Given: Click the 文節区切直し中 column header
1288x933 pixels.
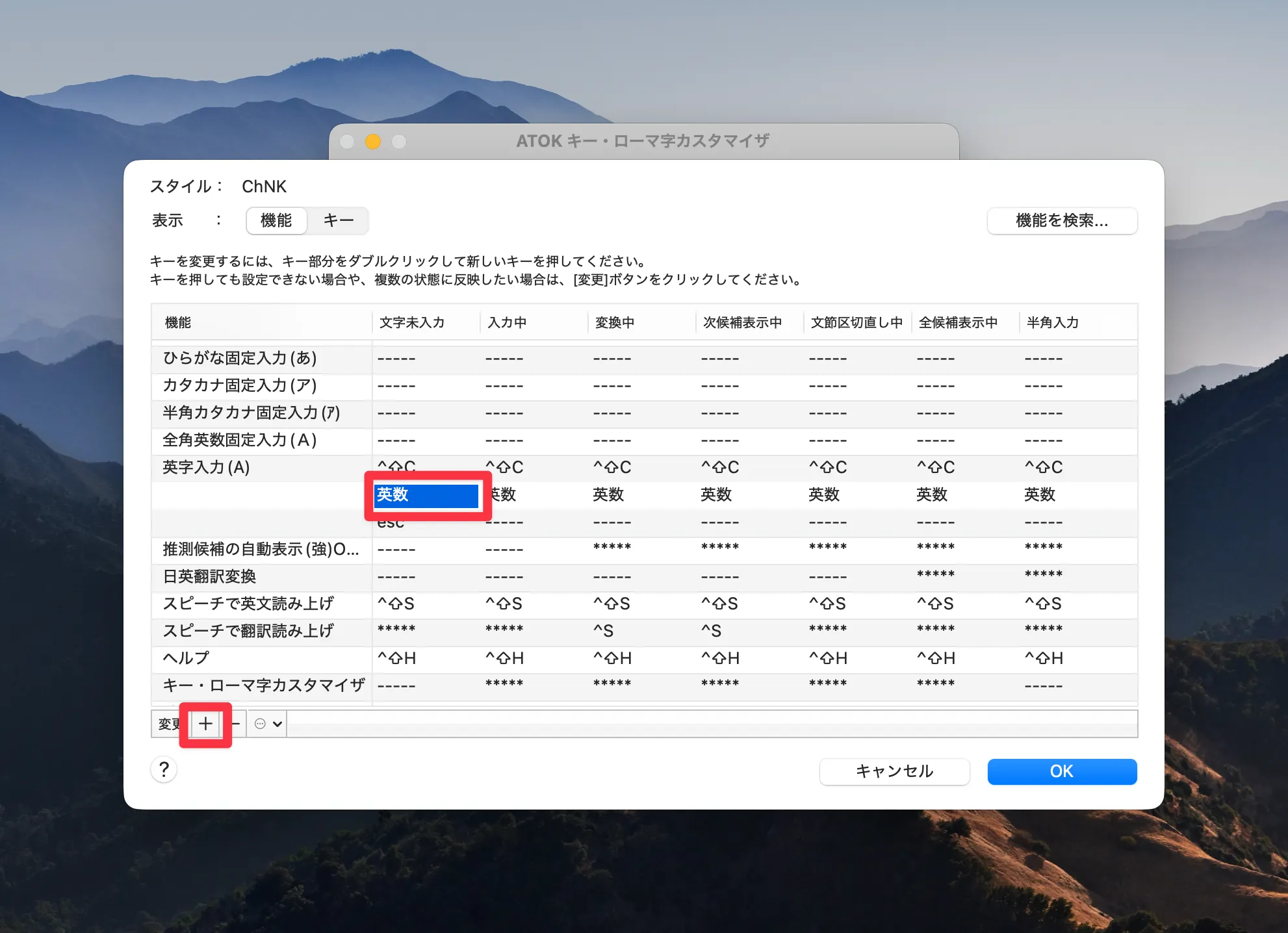Looking at the screenshot, I should pyautogui.click(x=857, y=322).
